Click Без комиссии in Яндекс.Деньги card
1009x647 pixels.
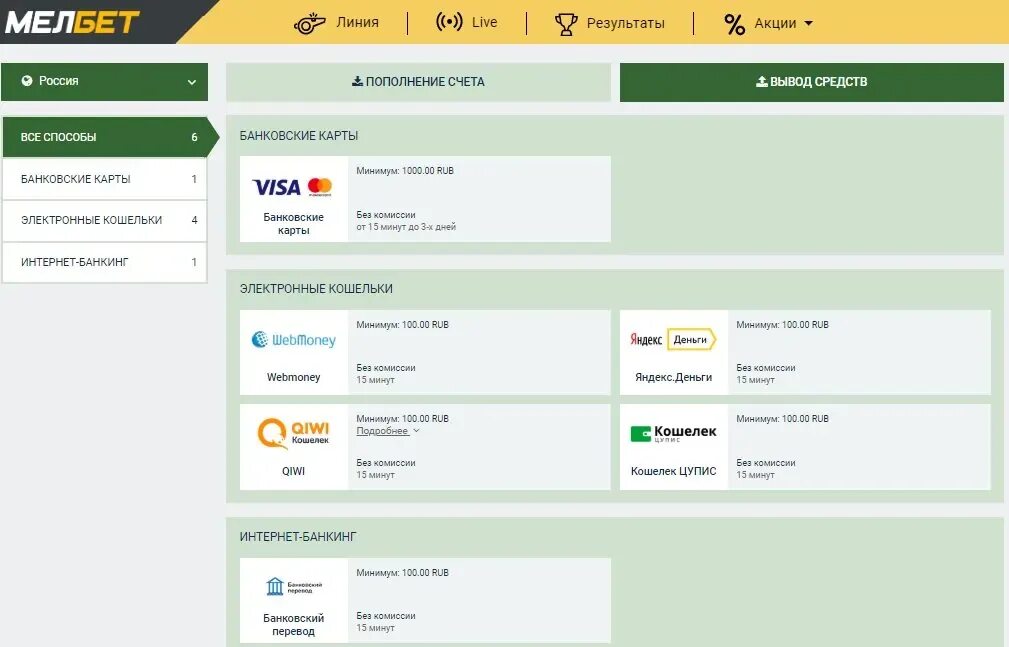coord(766,368)
